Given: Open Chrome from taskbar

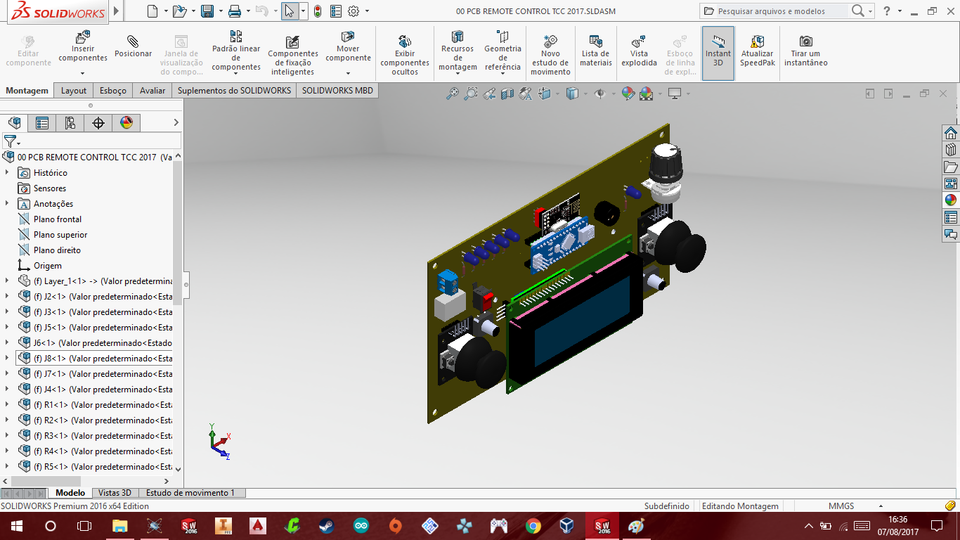Looking at the screenshot, I should click(x=533, y=526).
